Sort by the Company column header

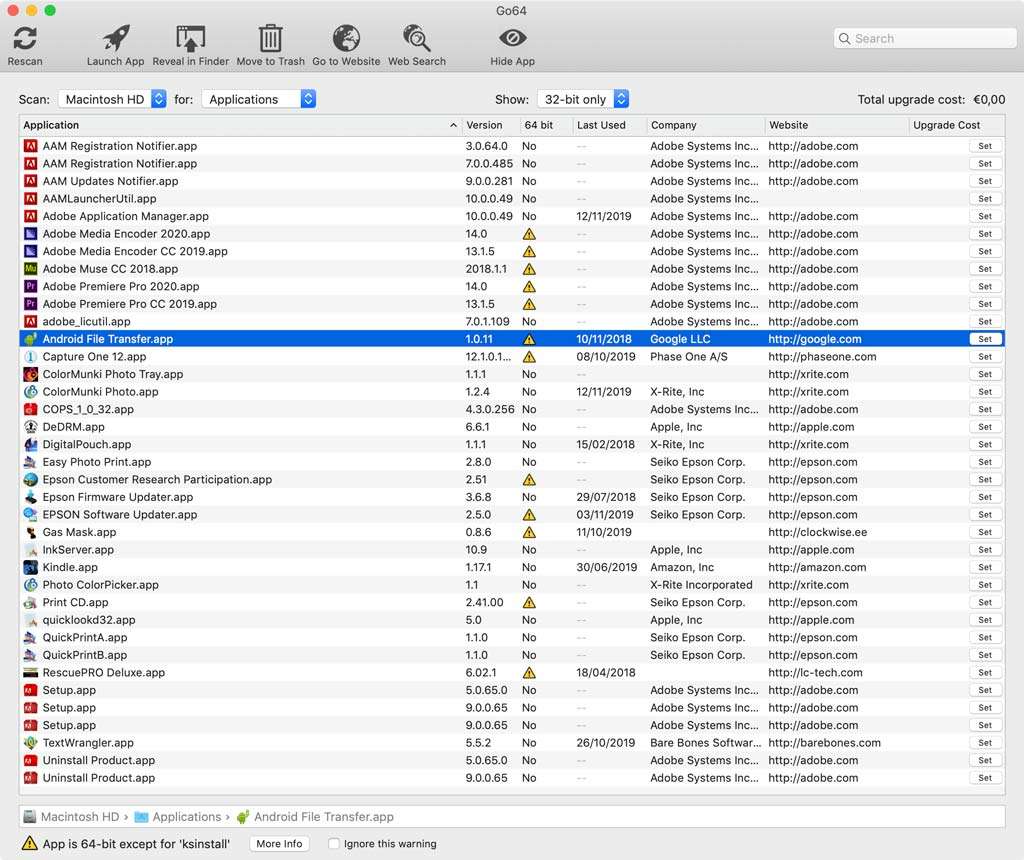coord(705,125)
